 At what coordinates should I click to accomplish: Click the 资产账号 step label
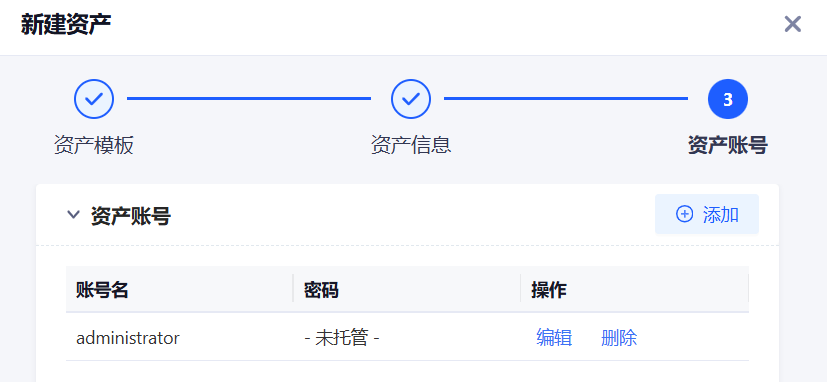coord(728,145)
